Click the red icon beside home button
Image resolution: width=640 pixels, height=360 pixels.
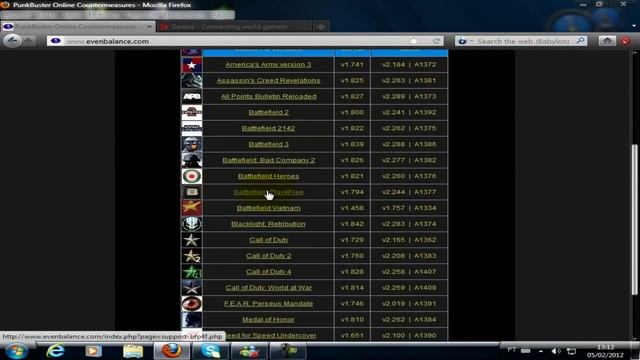(626, 41)
